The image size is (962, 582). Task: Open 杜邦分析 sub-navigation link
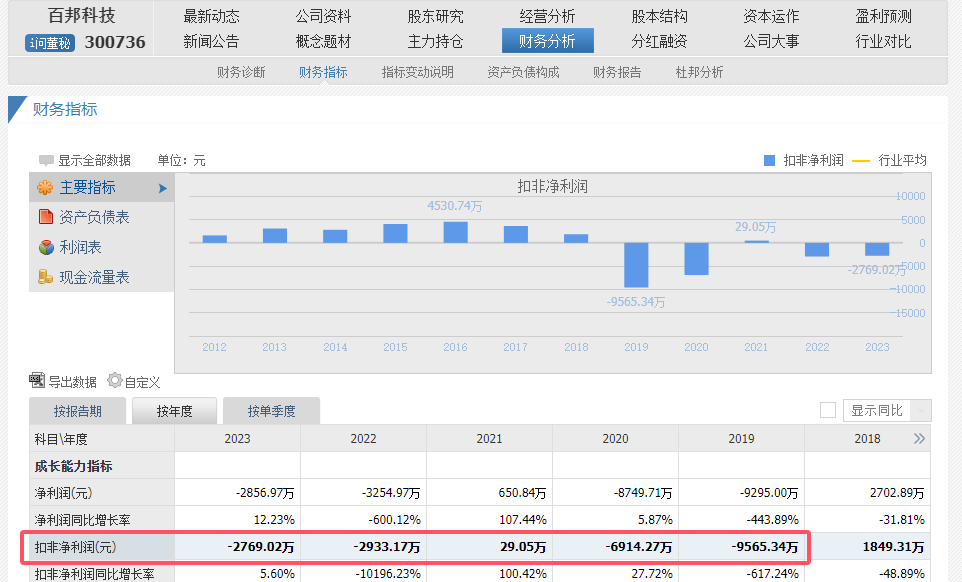pos(699,72)
